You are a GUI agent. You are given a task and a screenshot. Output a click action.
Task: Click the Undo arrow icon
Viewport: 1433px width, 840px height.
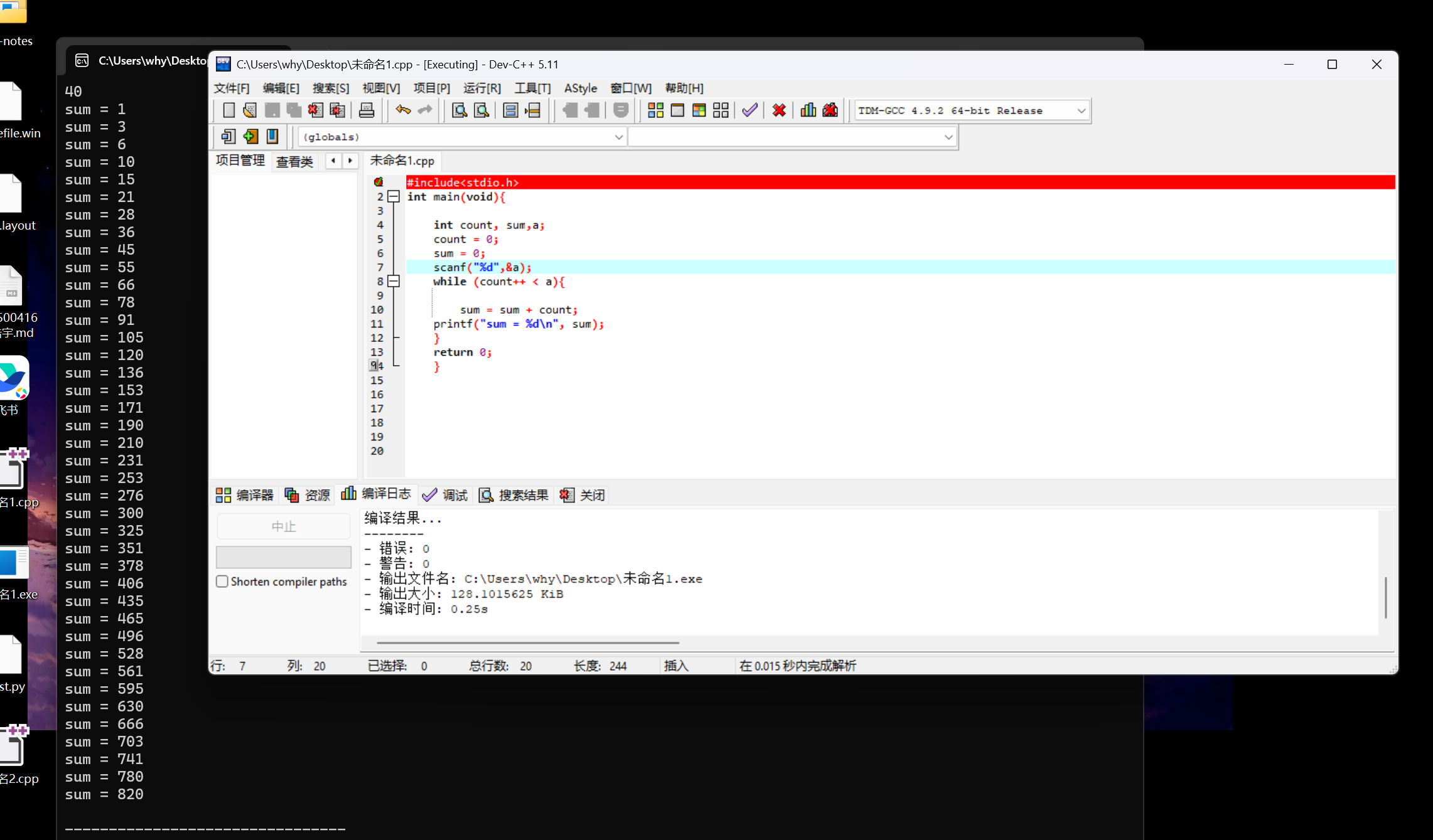pos(402,110)
